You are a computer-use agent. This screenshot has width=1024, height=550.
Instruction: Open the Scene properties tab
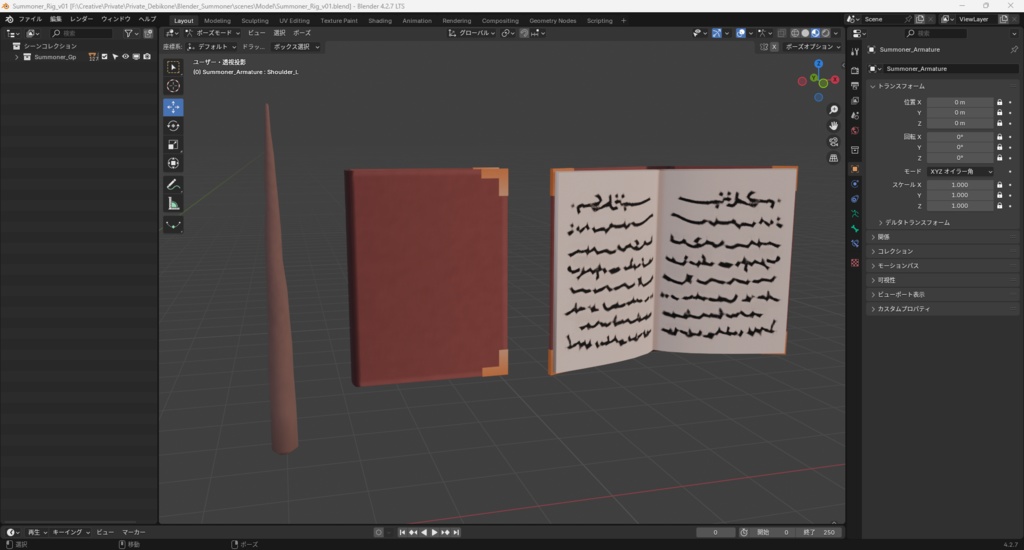click(x=855, y=116)
